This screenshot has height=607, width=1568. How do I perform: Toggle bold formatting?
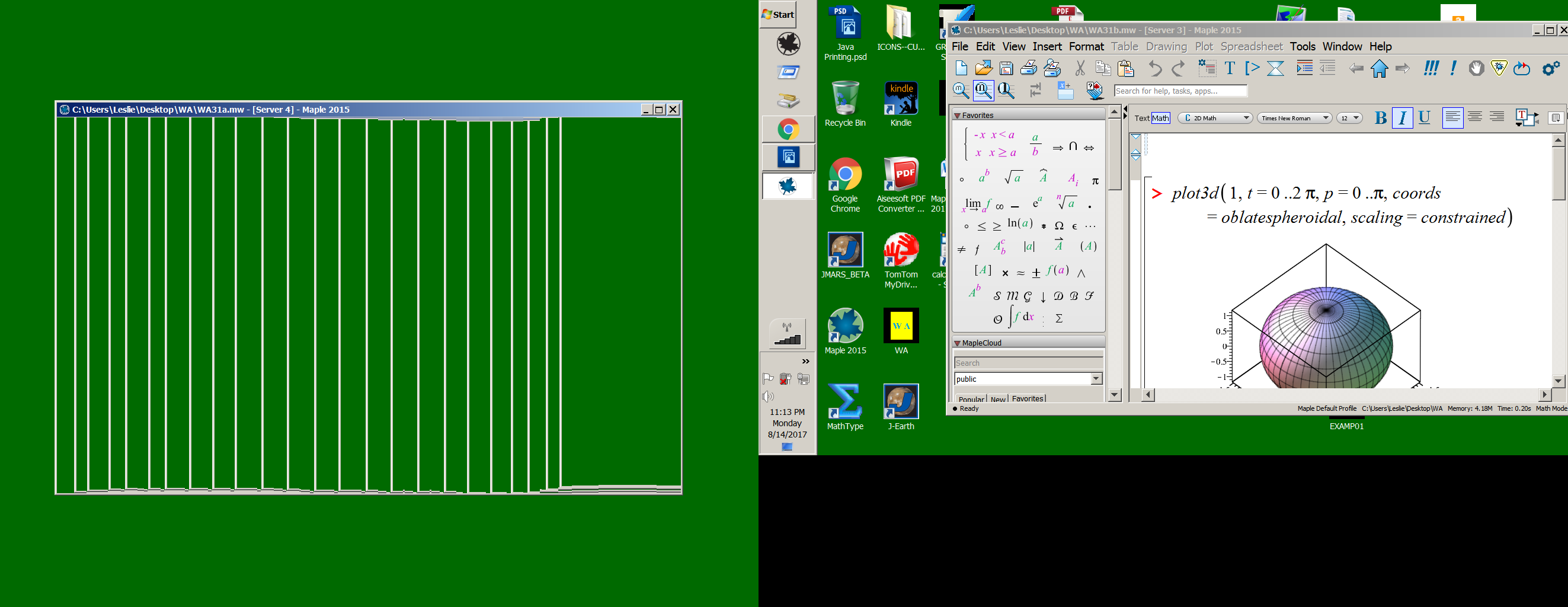[x=1381, y=118]
